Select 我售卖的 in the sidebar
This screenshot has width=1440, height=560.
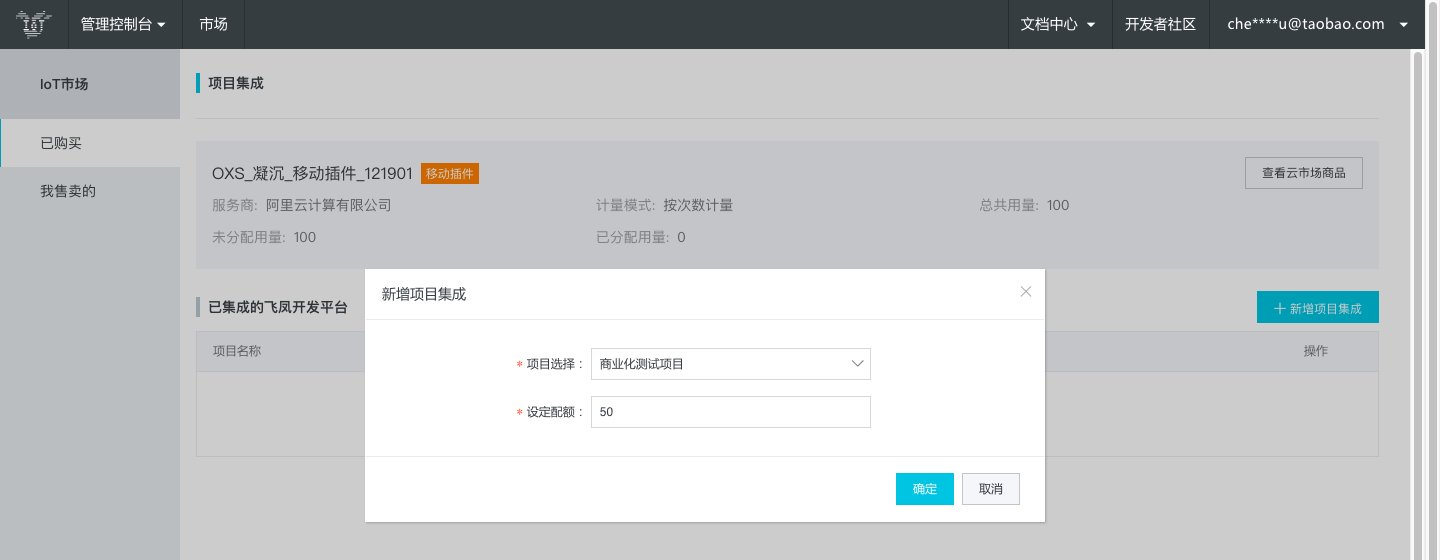coord(90,191)
